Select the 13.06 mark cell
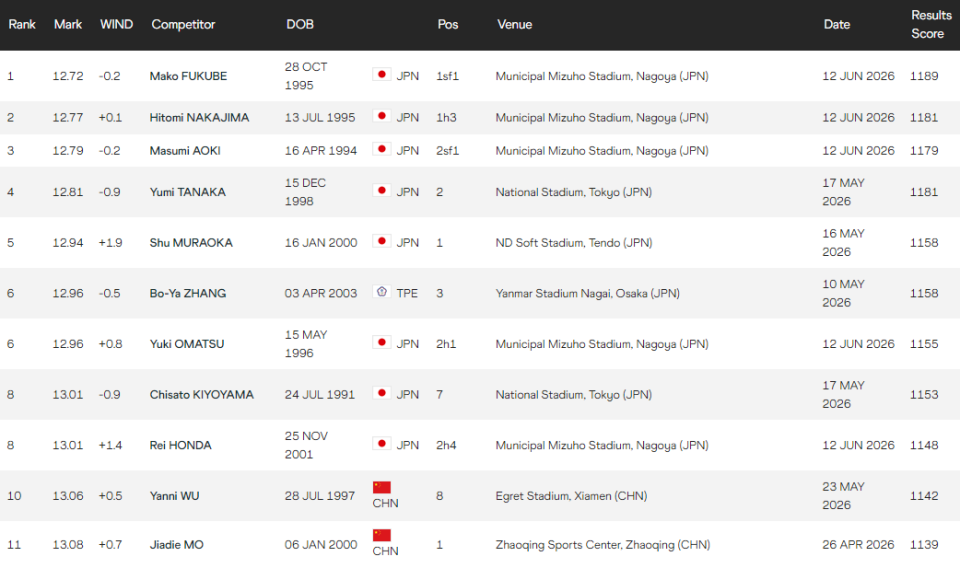This screenshot has height=568, width=960. pyautogui.click(x=67, y=496)
